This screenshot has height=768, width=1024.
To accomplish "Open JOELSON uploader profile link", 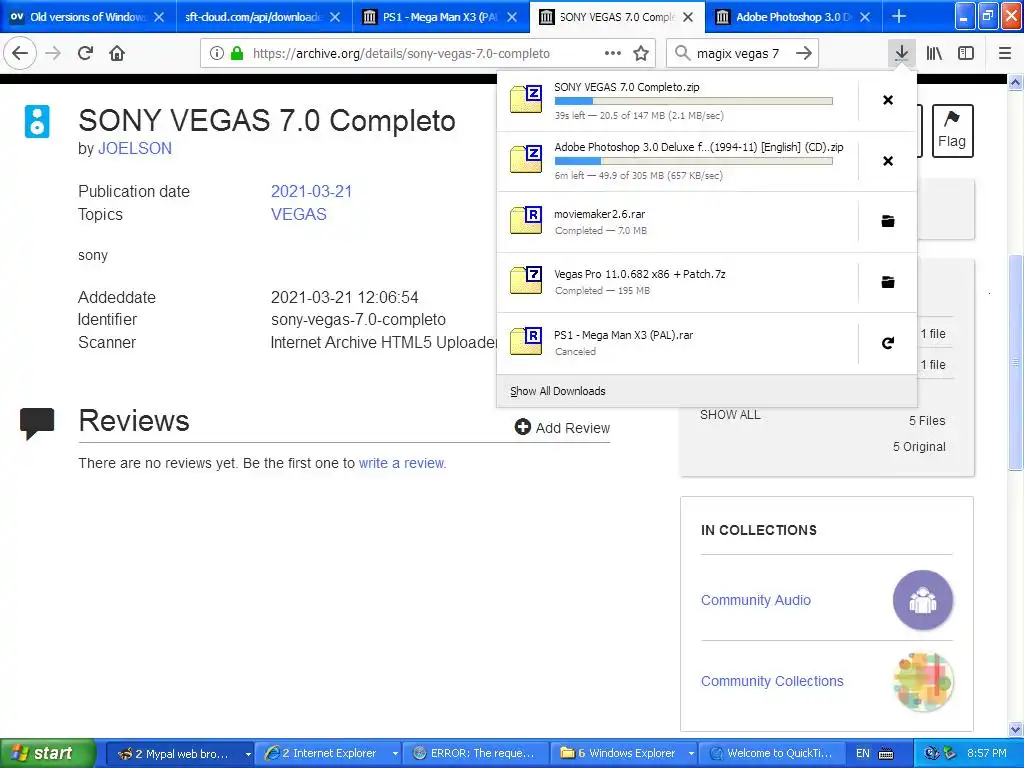I will (135, 148).
